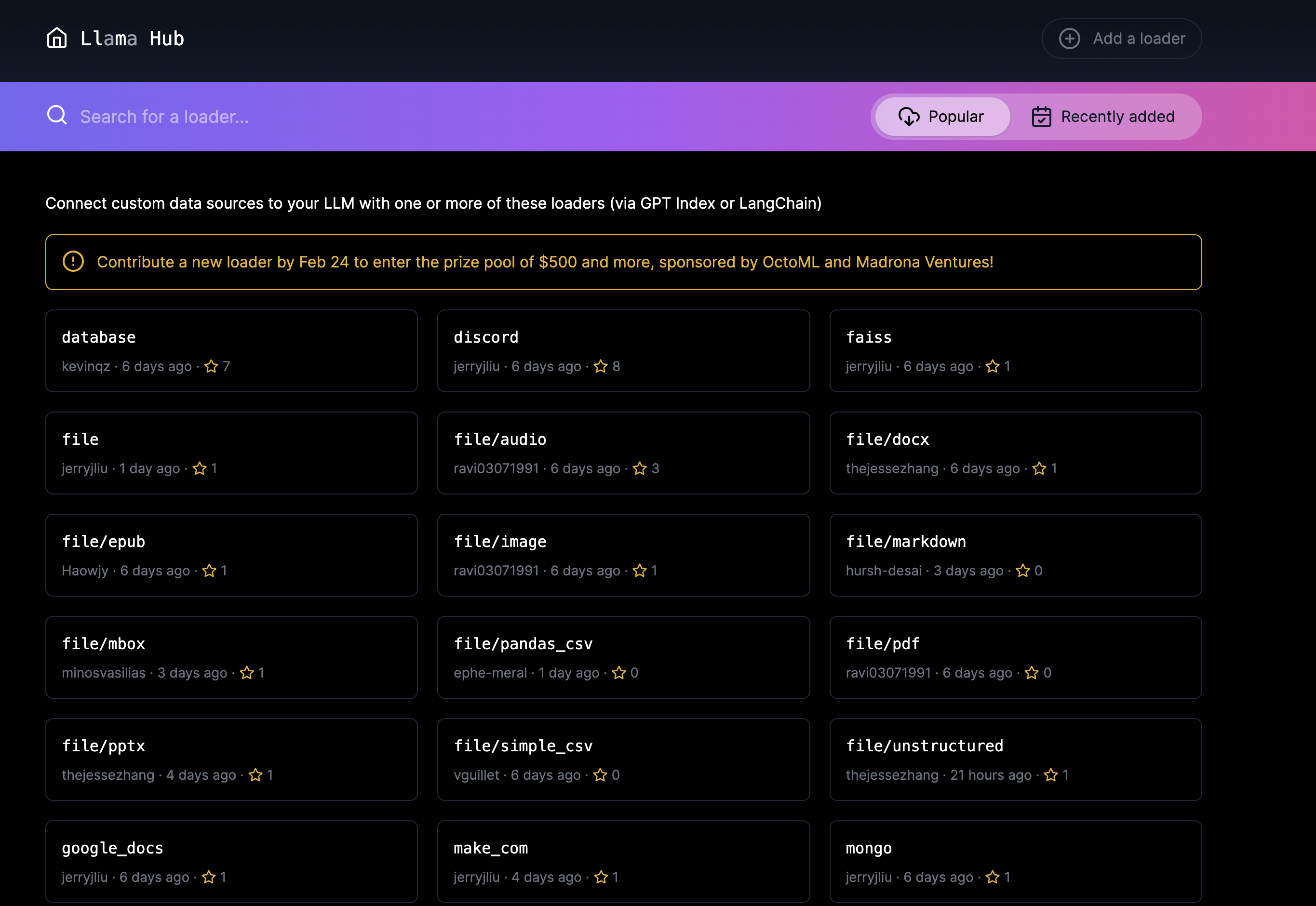The image size is (1316, 906).
Task: Open the mongo loader card
Action: pyautogui.click(x=1015, y=861)
